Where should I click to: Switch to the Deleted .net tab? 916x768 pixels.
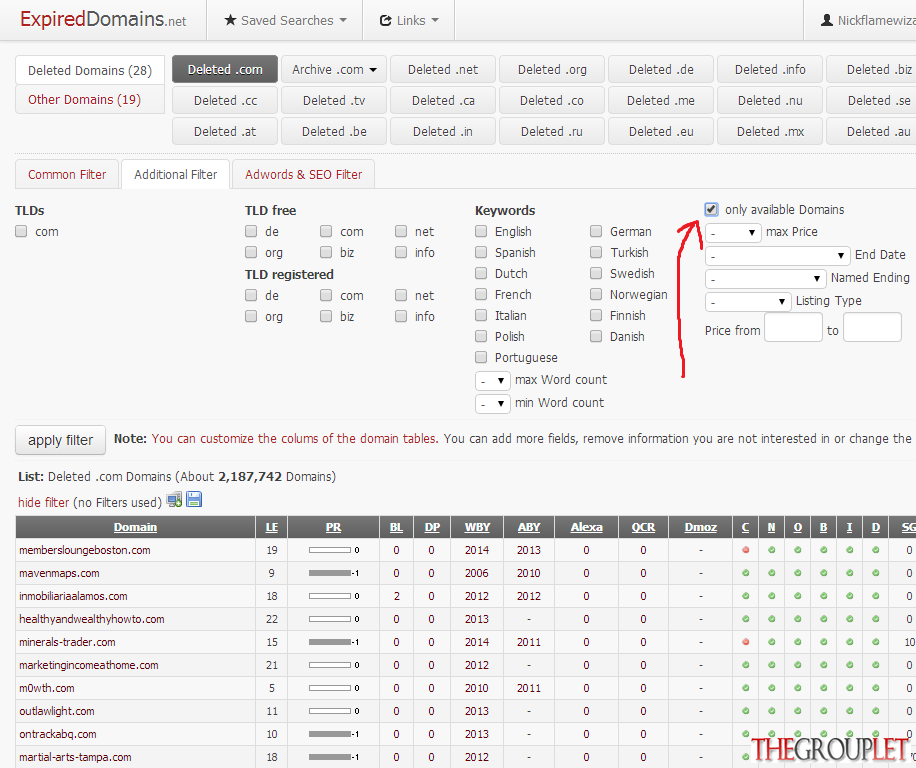(443, 69)
